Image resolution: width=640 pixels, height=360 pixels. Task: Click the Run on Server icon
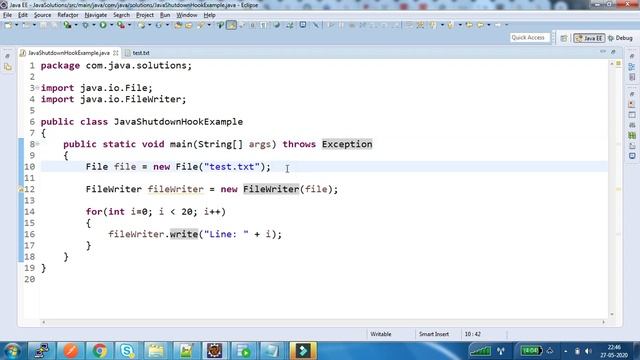67,25
